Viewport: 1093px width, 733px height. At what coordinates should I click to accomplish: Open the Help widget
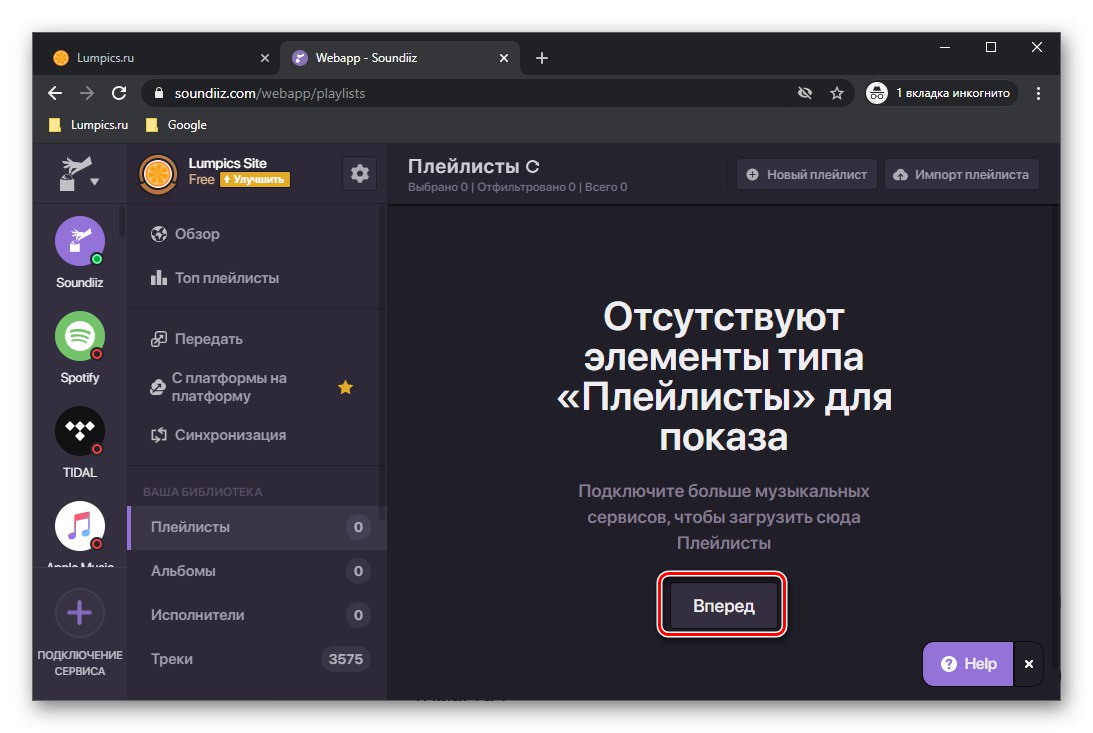coord(966,663)
